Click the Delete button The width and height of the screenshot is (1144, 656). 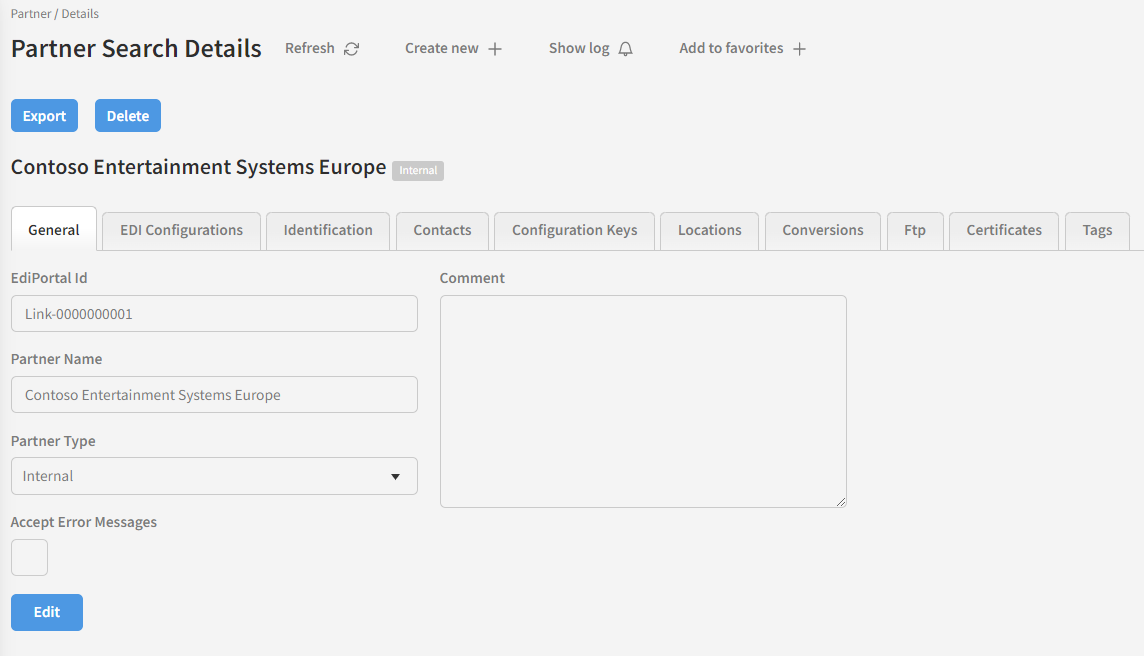coord(128,116)
